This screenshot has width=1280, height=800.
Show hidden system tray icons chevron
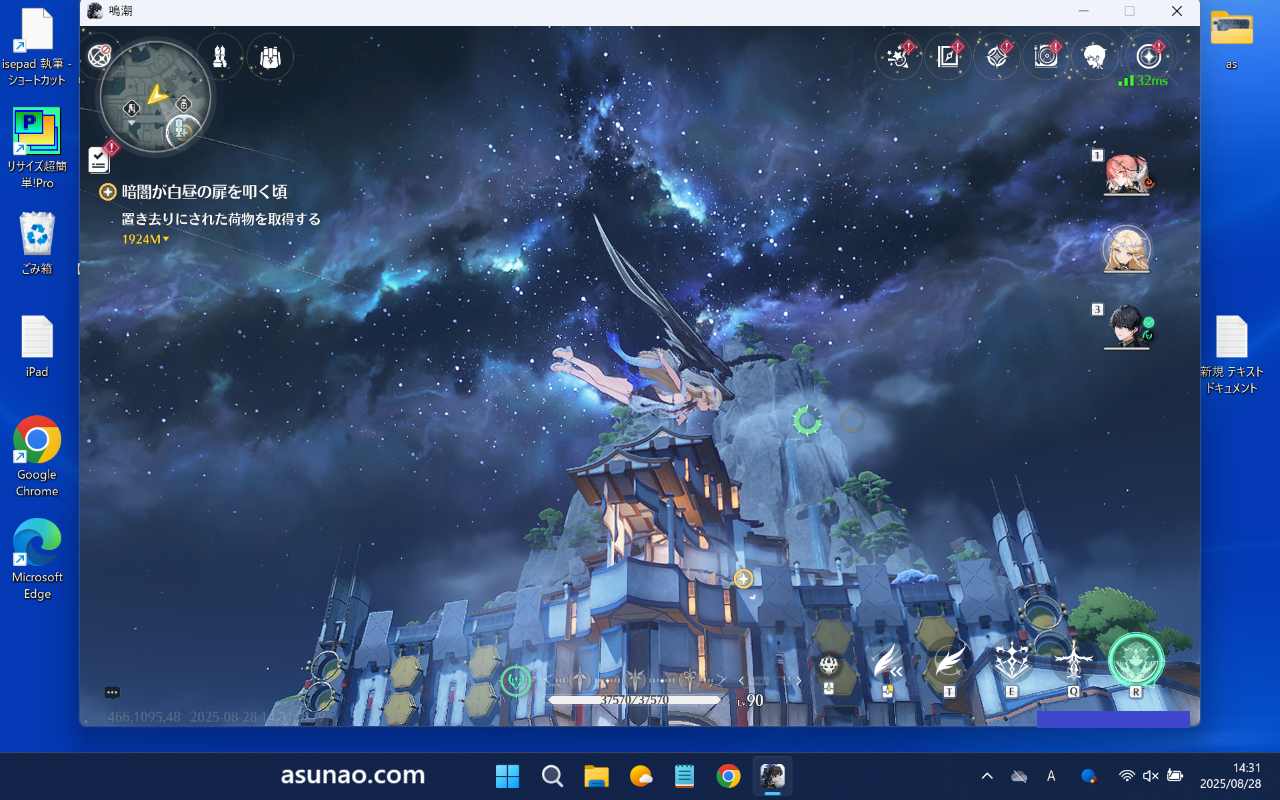[x=987, y=776]
